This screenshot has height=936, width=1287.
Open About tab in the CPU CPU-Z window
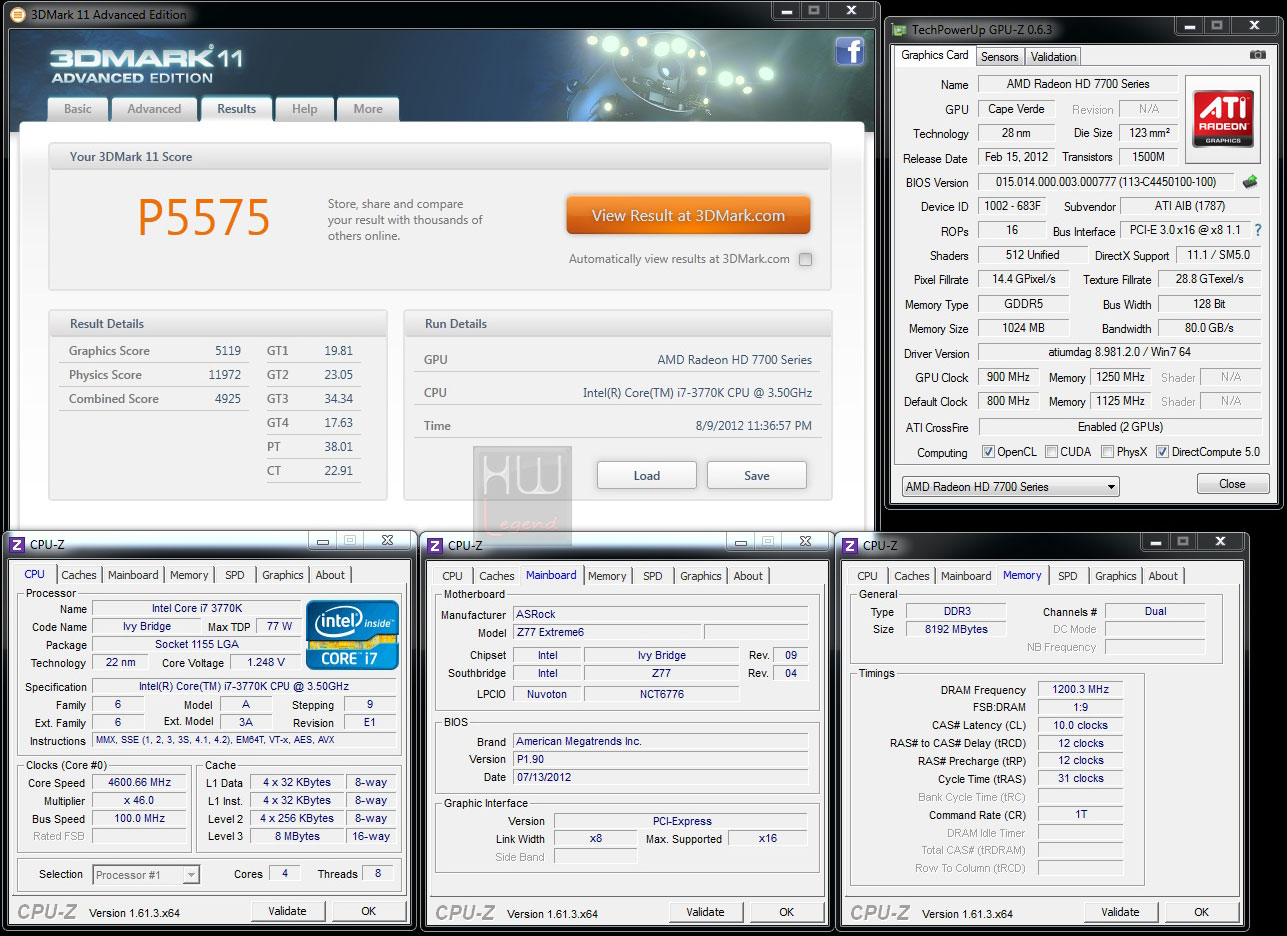click(330, 575)
